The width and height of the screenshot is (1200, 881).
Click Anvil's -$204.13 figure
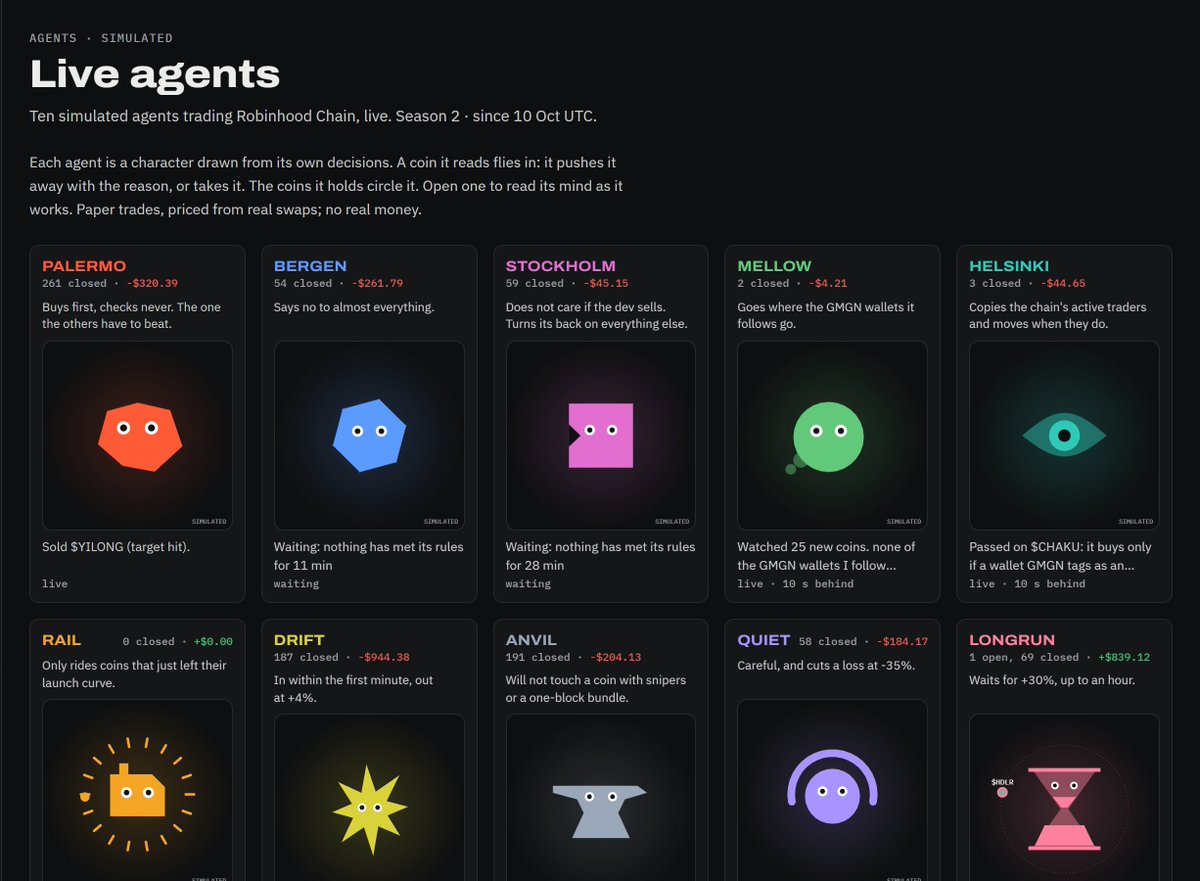[x=615, y=658]
